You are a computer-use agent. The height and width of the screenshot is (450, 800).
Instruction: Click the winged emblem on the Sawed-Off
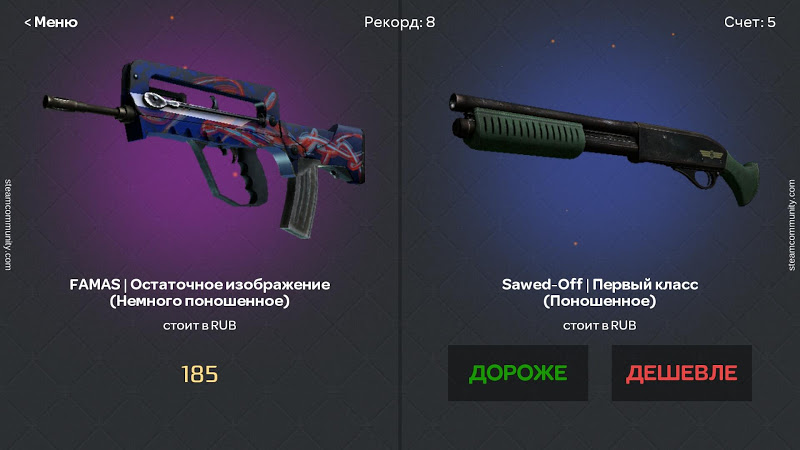click(x=711, y=154)
